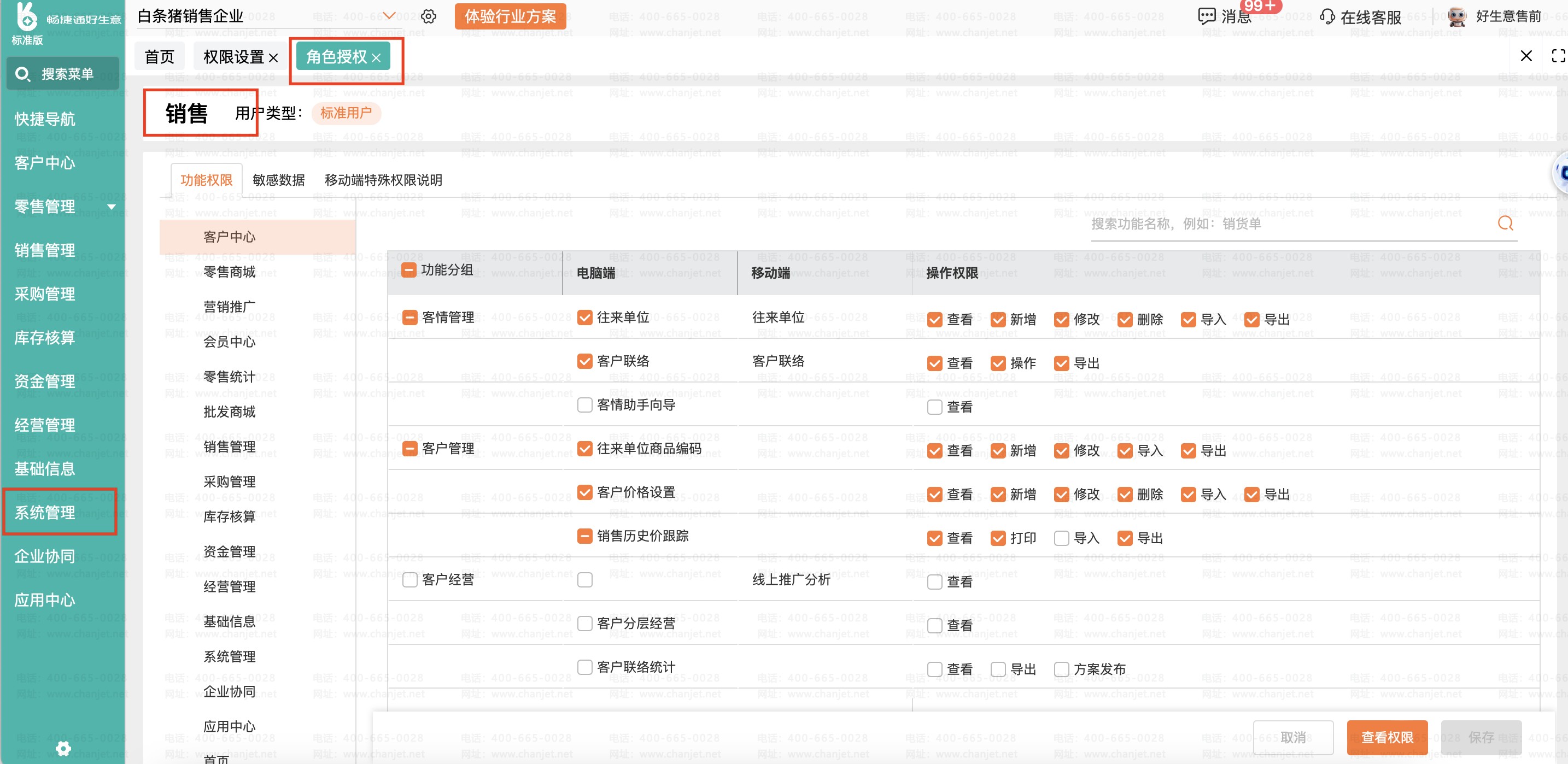This screenshot has width=1568, height=764.
Task: Uncheck 往来单位 under 电脑端
Action: (x=585, y=317)
